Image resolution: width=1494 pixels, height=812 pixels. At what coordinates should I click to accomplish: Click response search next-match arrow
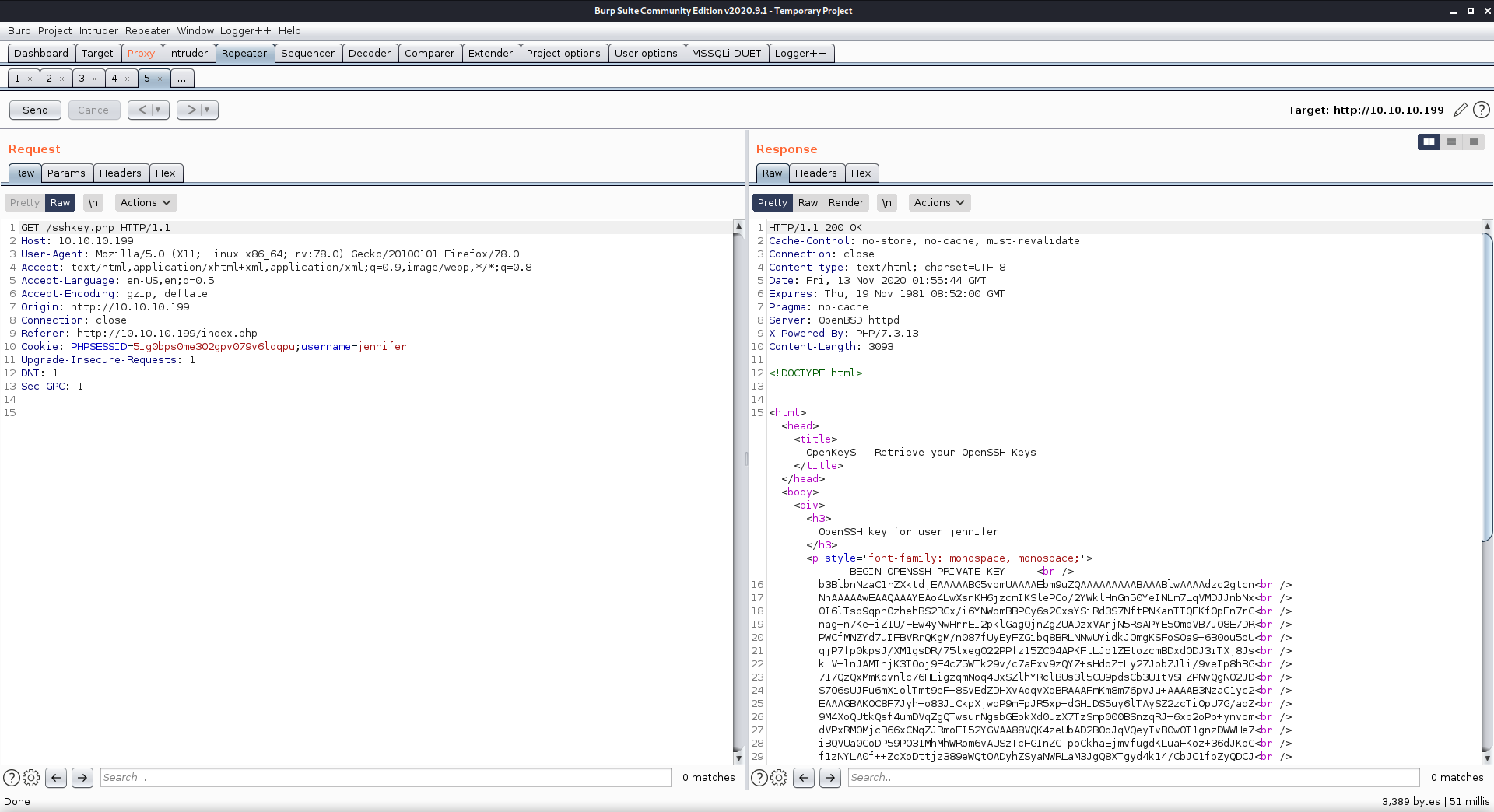(x=830, y=777)
